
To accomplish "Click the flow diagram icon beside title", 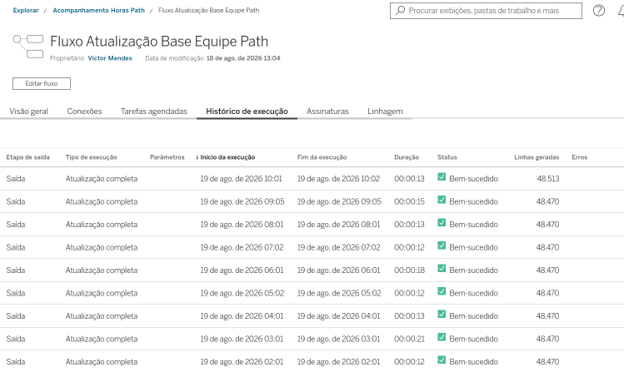I will click(28, 47).
